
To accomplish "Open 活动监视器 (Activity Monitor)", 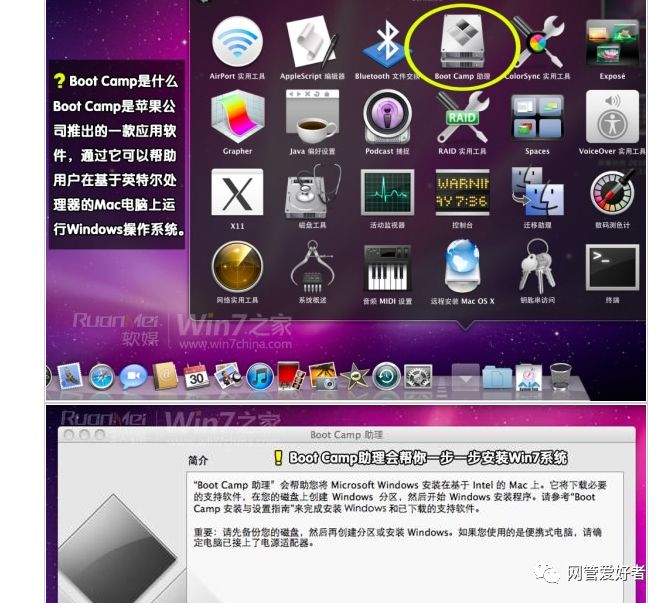I will click(x=387, y=192).
